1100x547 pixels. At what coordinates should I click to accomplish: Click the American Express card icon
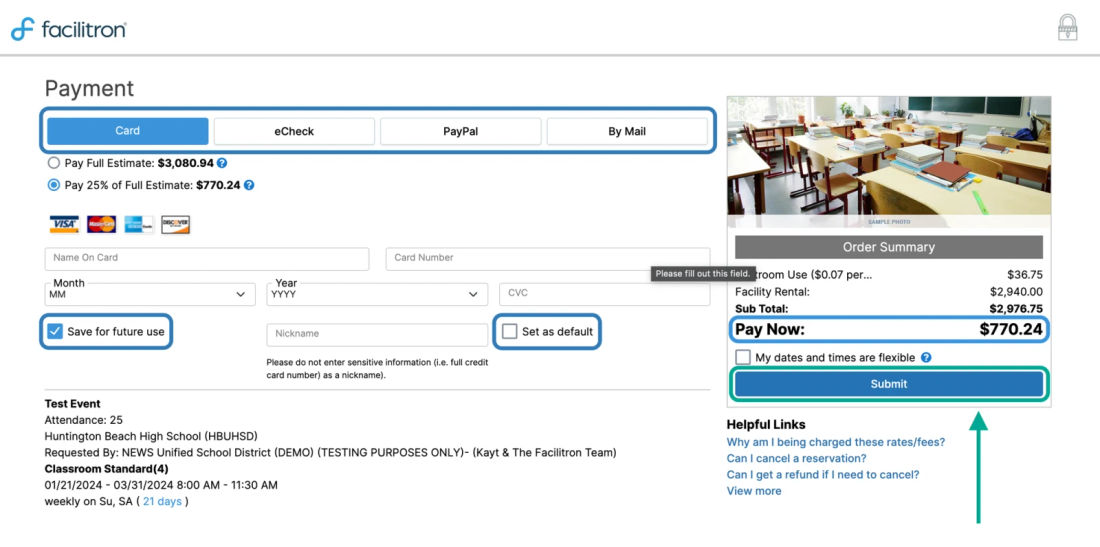click(139, 224)
